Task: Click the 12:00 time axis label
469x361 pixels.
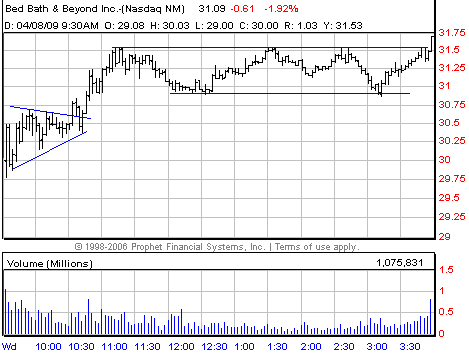Action: 181,347
